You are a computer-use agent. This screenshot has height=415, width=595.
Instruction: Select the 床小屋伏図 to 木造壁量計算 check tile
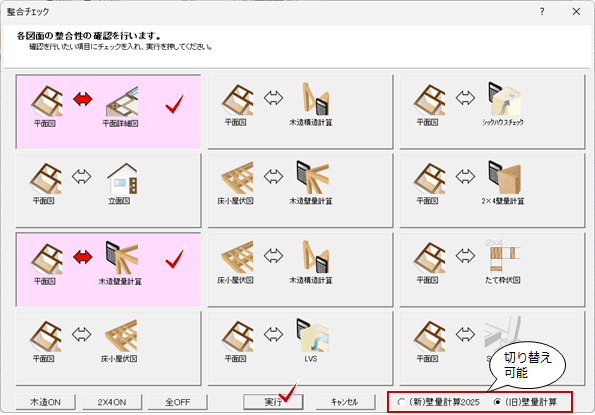[x=300, y=190]
